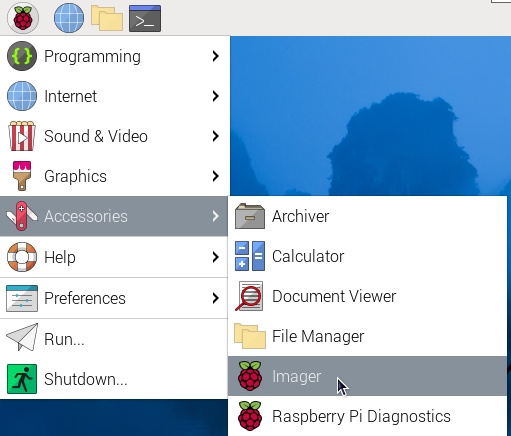Click the Sound & Video popcorn icon
Screen dimensions: 511x436
(22, 136)
